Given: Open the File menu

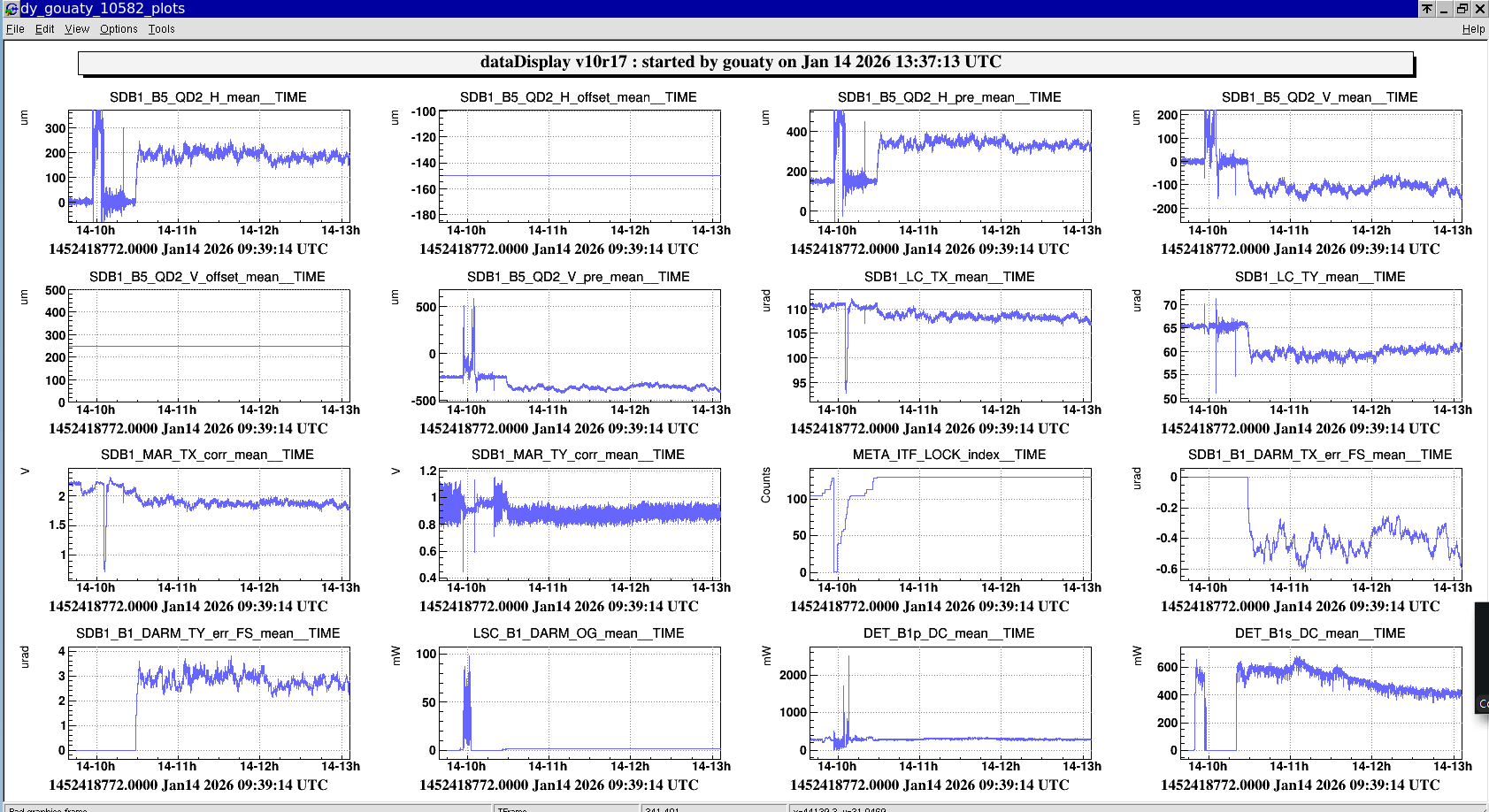Looking at the screenshot, I should (15, 29).
